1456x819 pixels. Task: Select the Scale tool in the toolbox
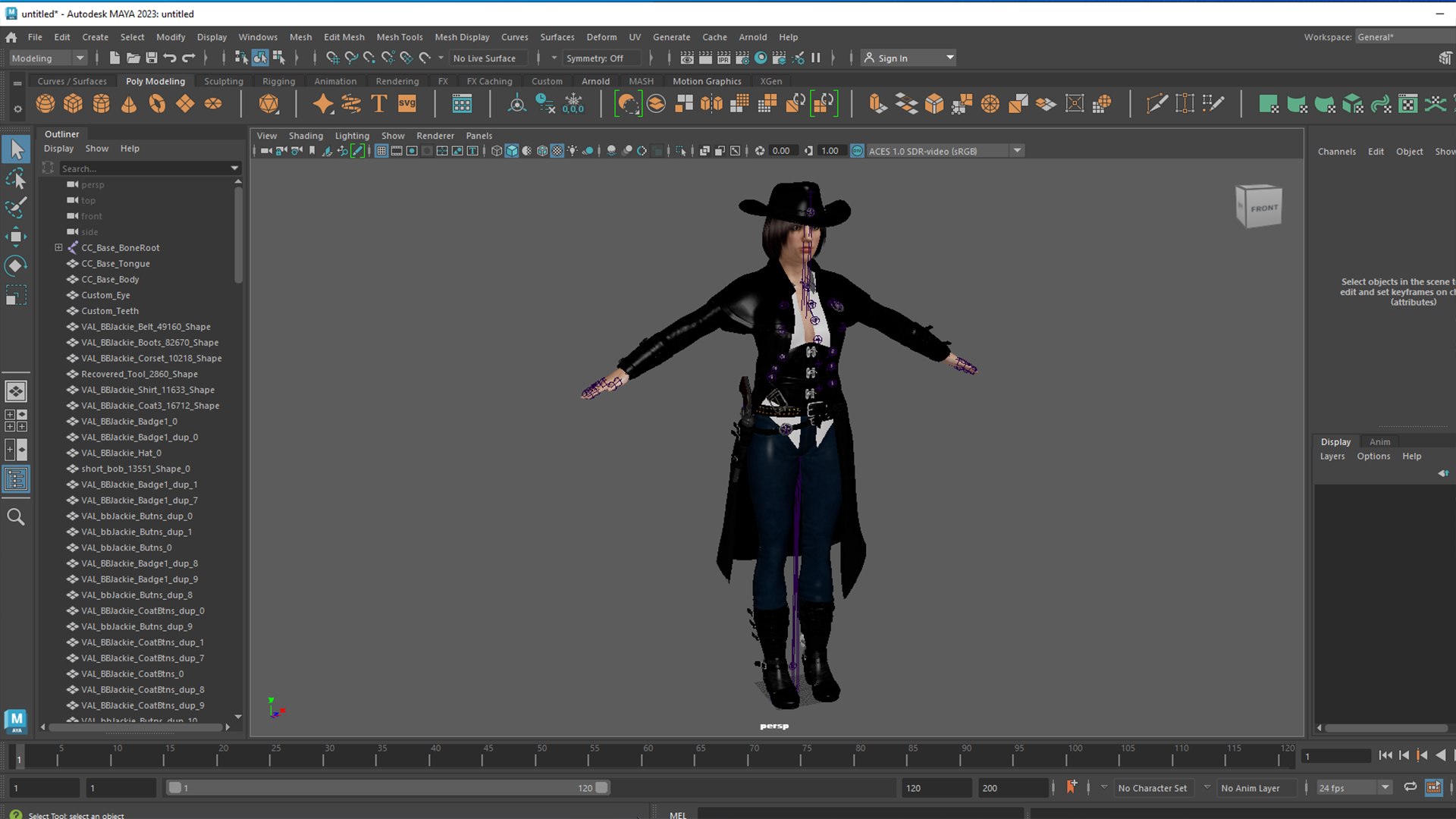(x=16, y=294)
